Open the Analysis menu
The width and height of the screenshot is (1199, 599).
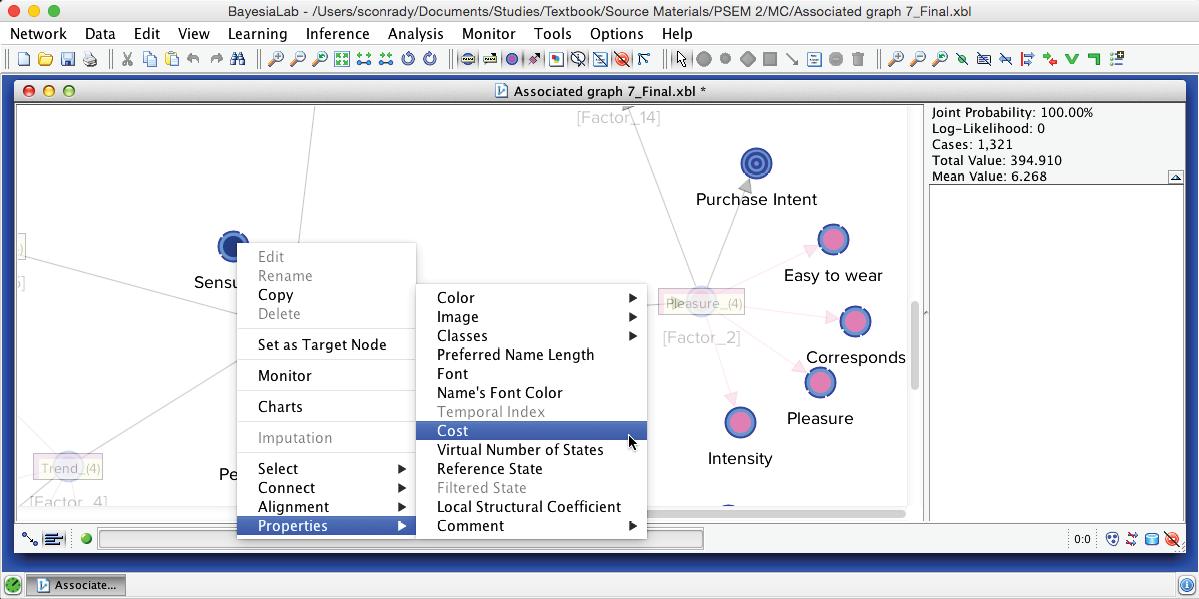pyautogui.click(x=415, y=34)
